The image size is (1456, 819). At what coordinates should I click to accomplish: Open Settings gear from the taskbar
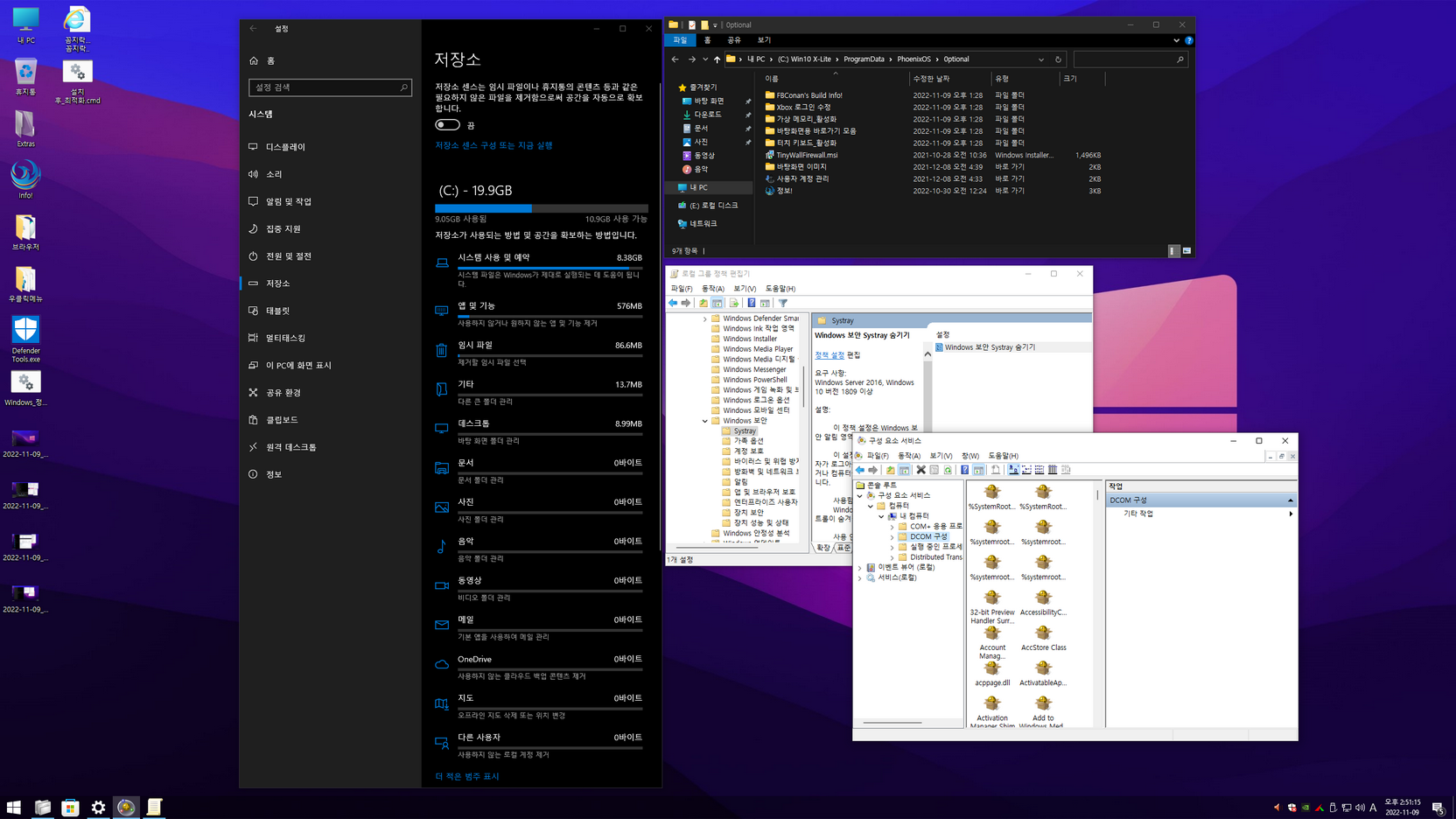[x=98, y=807]
